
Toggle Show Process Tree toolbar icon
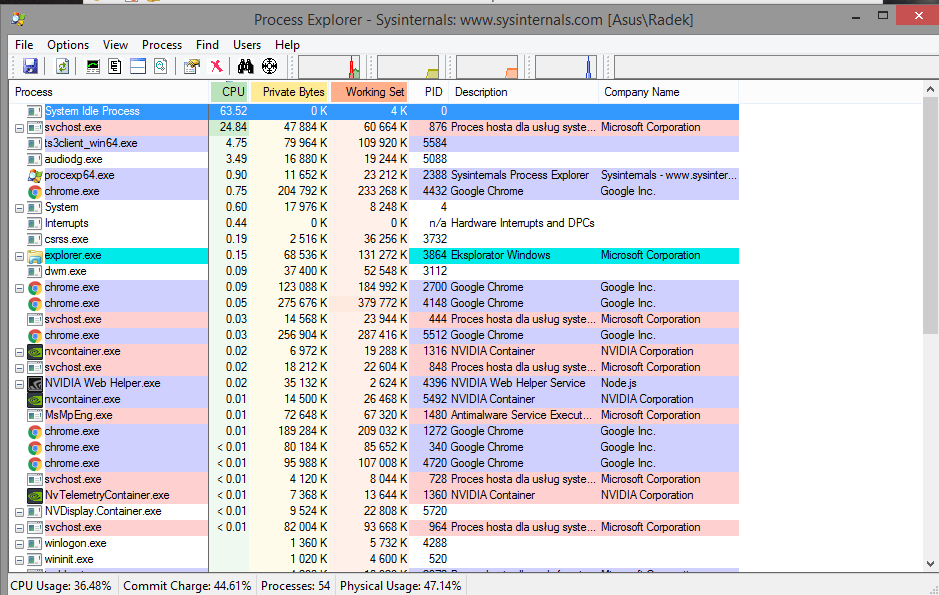pyautogui.click(x=115, y=66)
